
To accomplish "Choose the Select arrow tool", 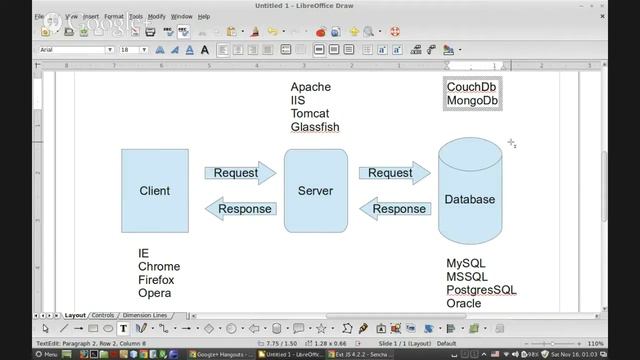I will [45, 329].
